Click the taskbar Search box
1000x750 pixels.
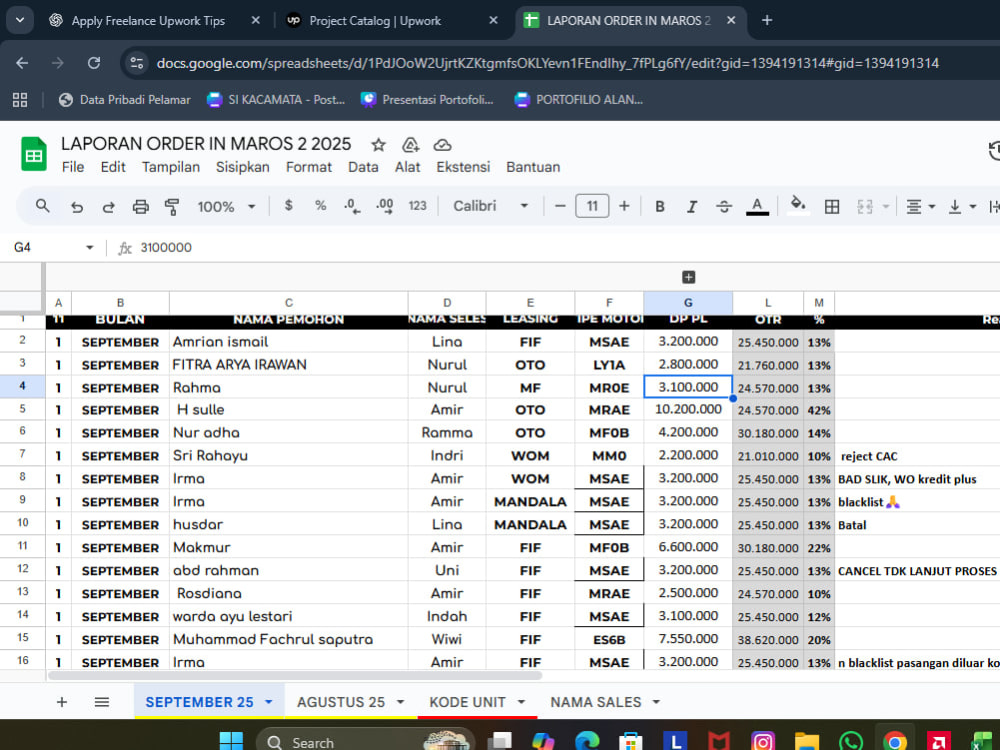(x=366, y=742)
